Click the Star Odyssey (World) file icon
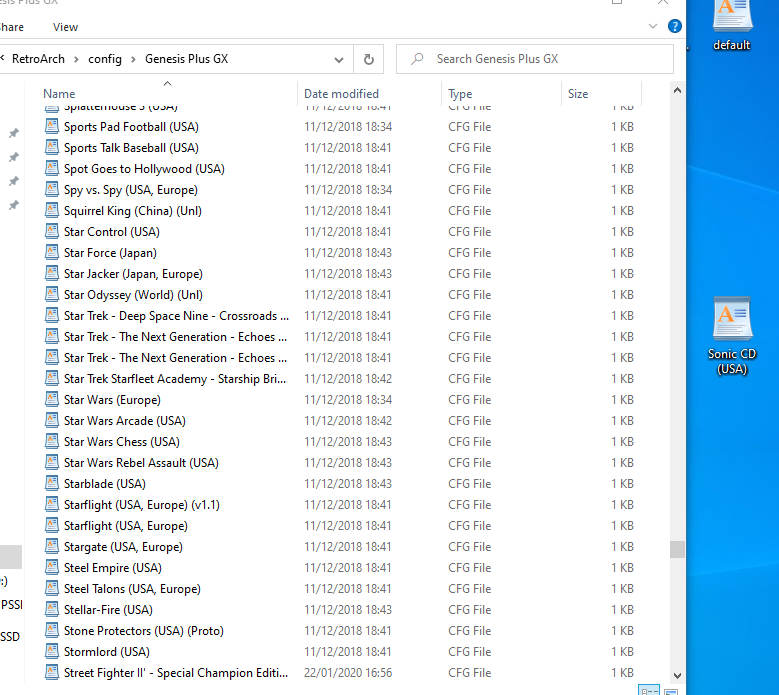The image size is (779, 695). (52, 294)
